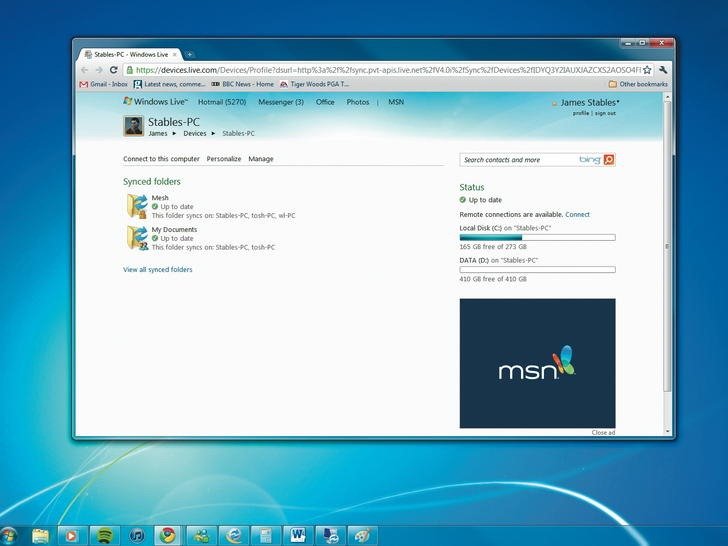Image resolution: width=728 pixels, height=546 pixels.
Task: Click the browser Forward arrow
Action: 99,70
